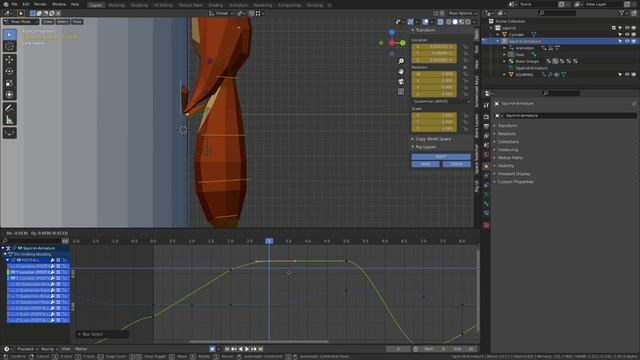
Task: Expand the Viewport Display panel
Action: point(513,174)
